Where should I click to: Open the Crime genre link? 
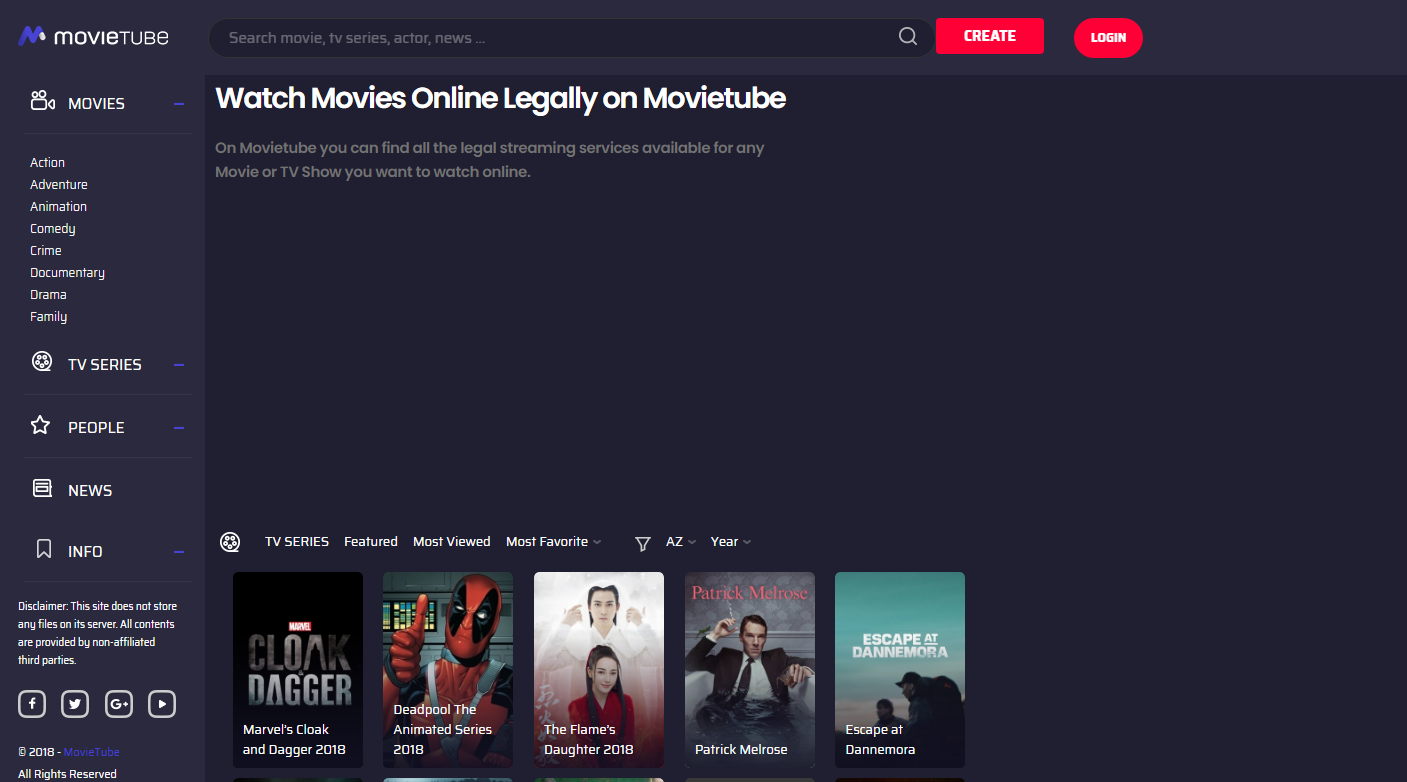click(46, 250)
